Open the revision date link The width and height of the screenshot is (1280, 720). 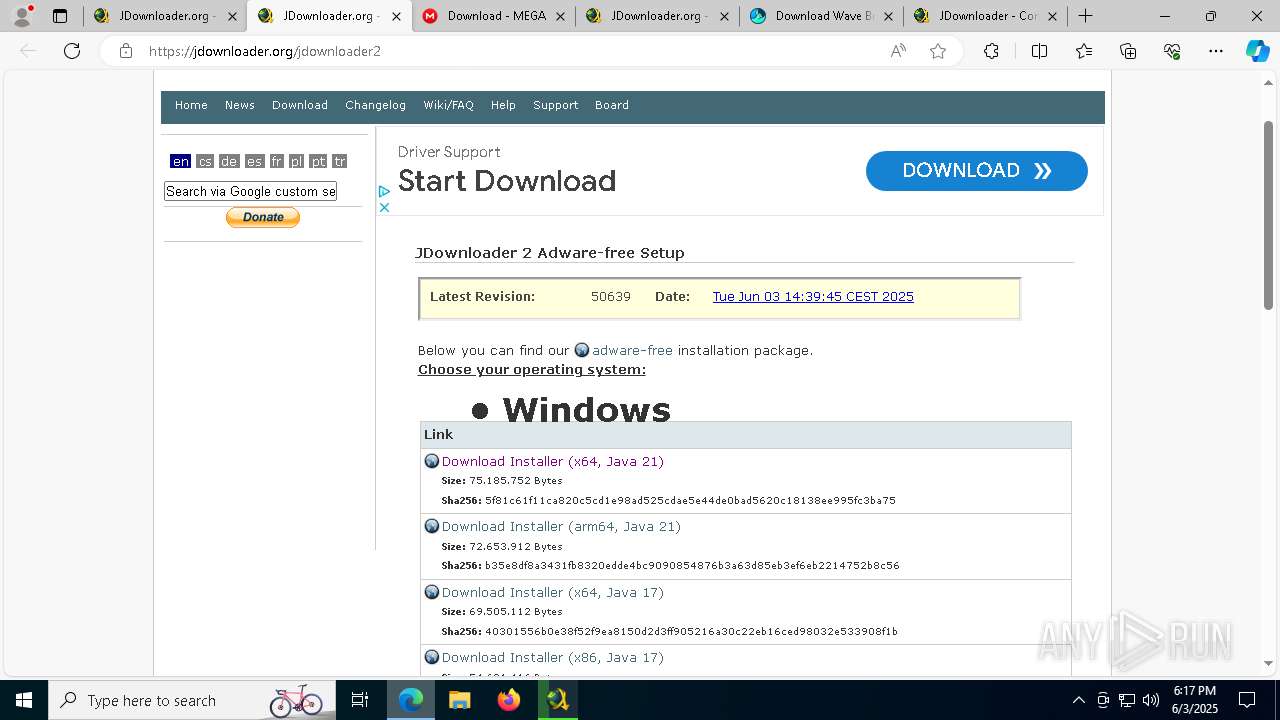click(x=813, y=297)
